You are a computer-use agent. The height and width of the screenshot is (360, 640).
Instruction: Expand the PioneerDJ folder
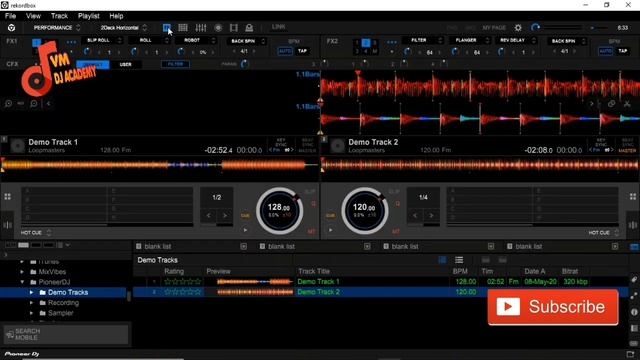[x=22, y=282]
